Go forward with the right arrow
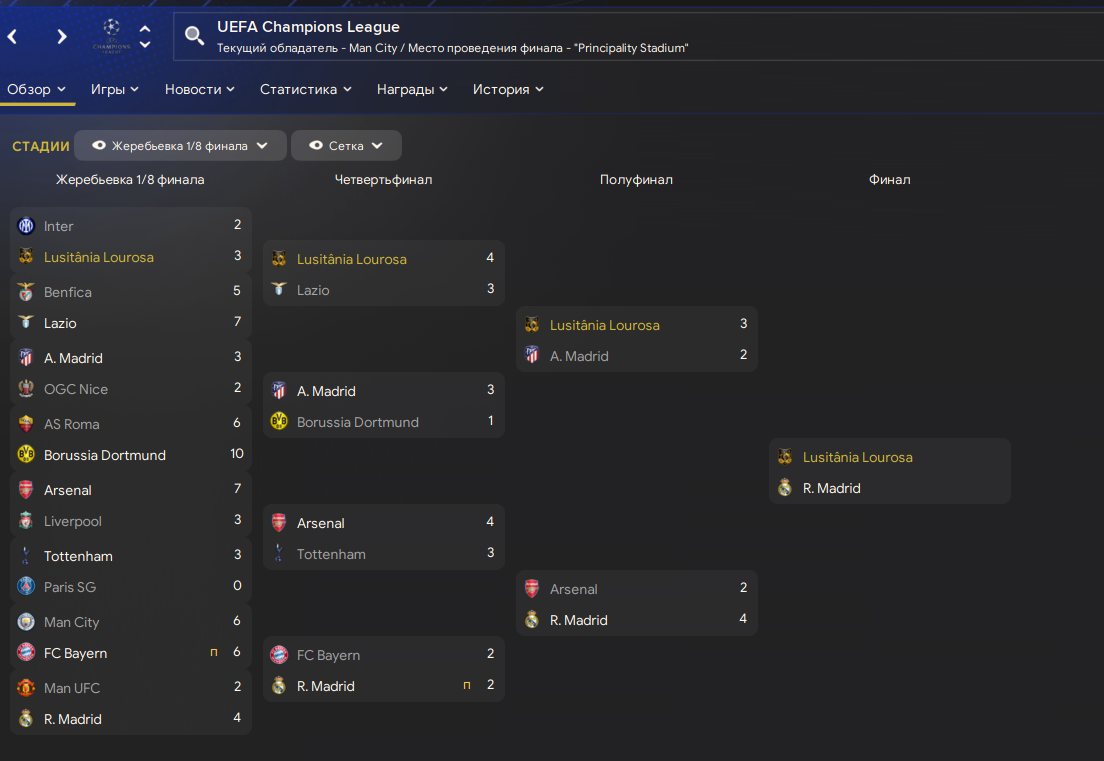This screenshot has width=1104, height=761. coord(62,37)
